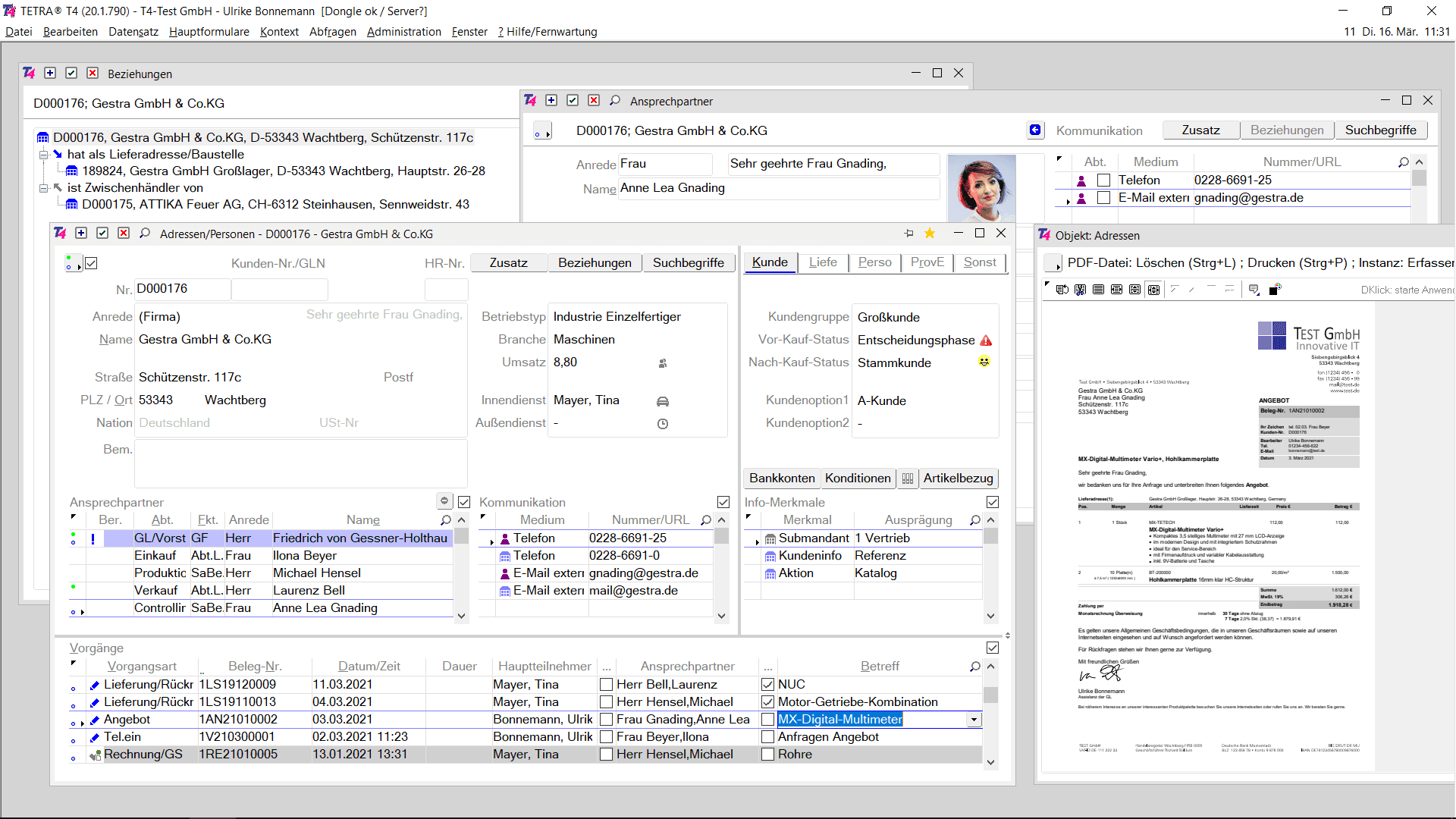Collapse the 'ist Zwischenhändler von' tree node
1456x819 pixels.
coord(44,188)
